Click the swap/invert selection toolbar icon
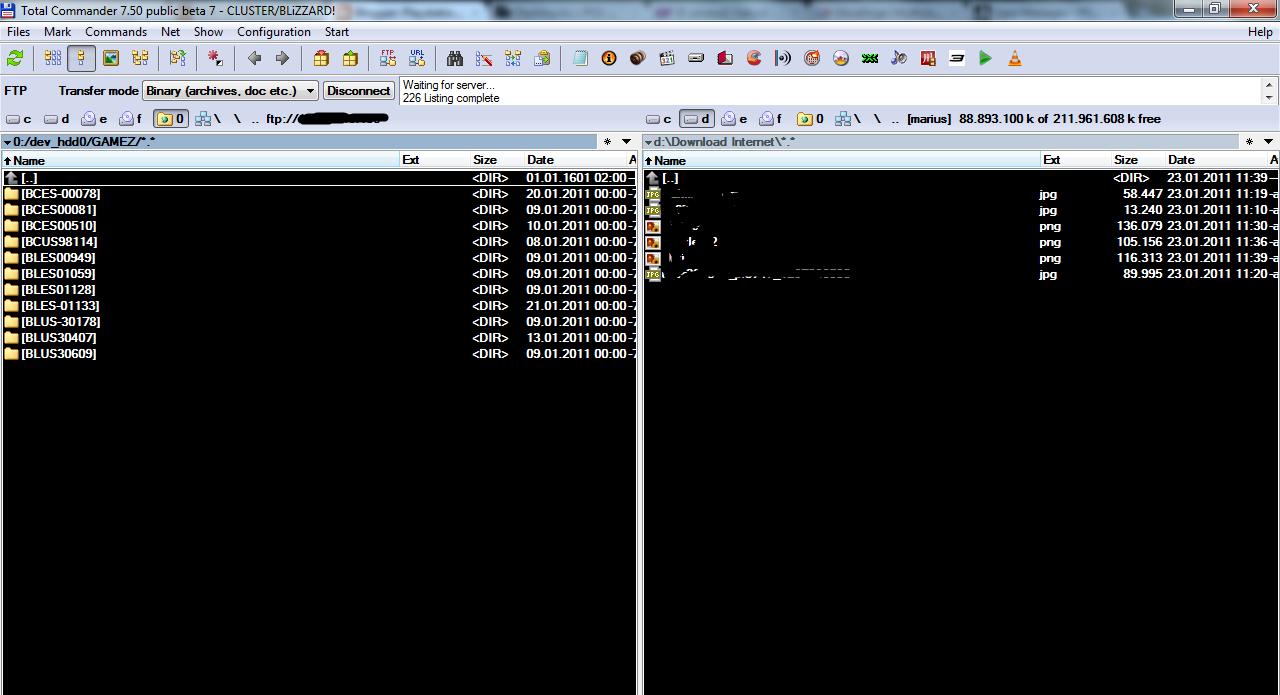The width and height of the screenshot is (1280, 695). [x=178, y=58]
